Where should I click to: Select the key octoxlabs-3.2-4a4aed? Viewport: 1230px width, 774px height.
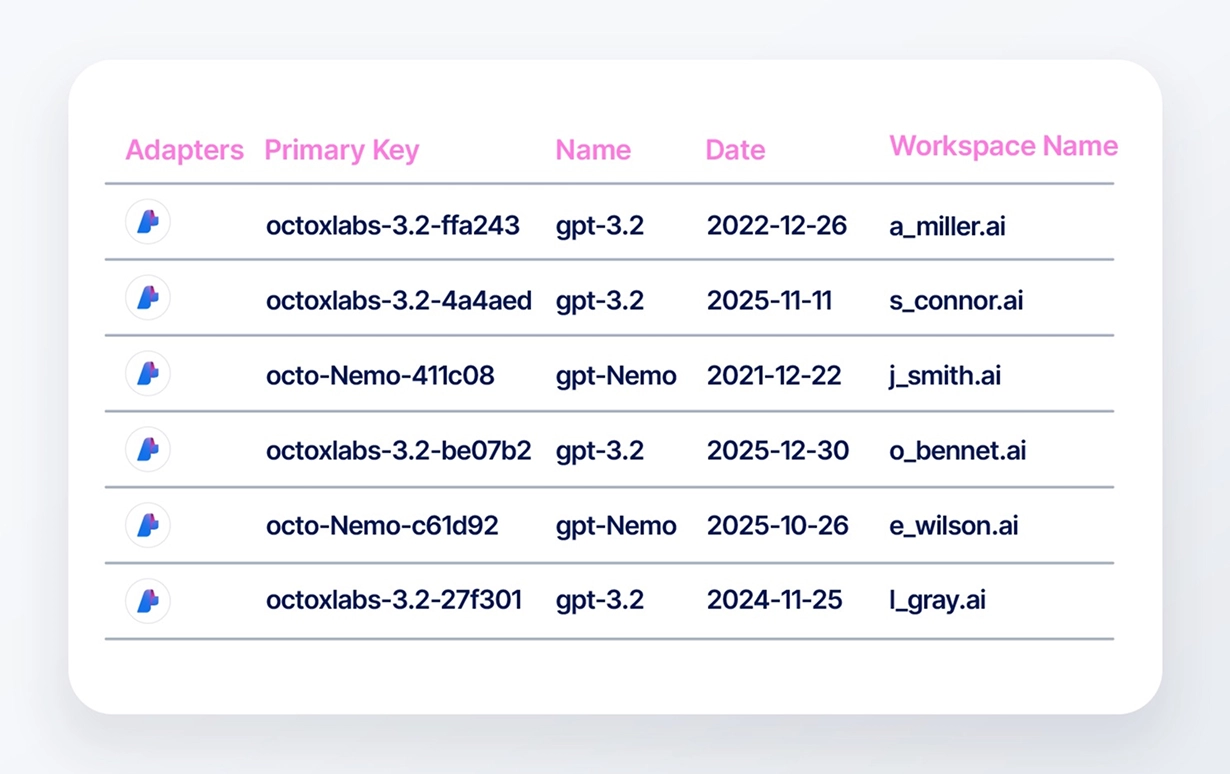pyautogui.click(x=399, y=301)
